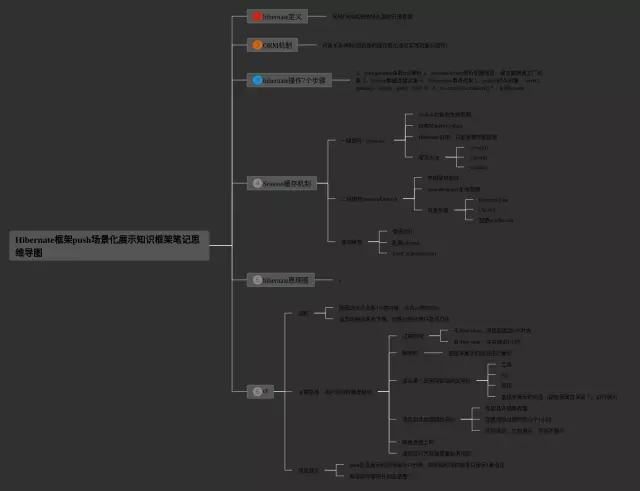Screen dimensions: 640x491
Task: Select the hibernate定义 node label
Action: point(282,17)
